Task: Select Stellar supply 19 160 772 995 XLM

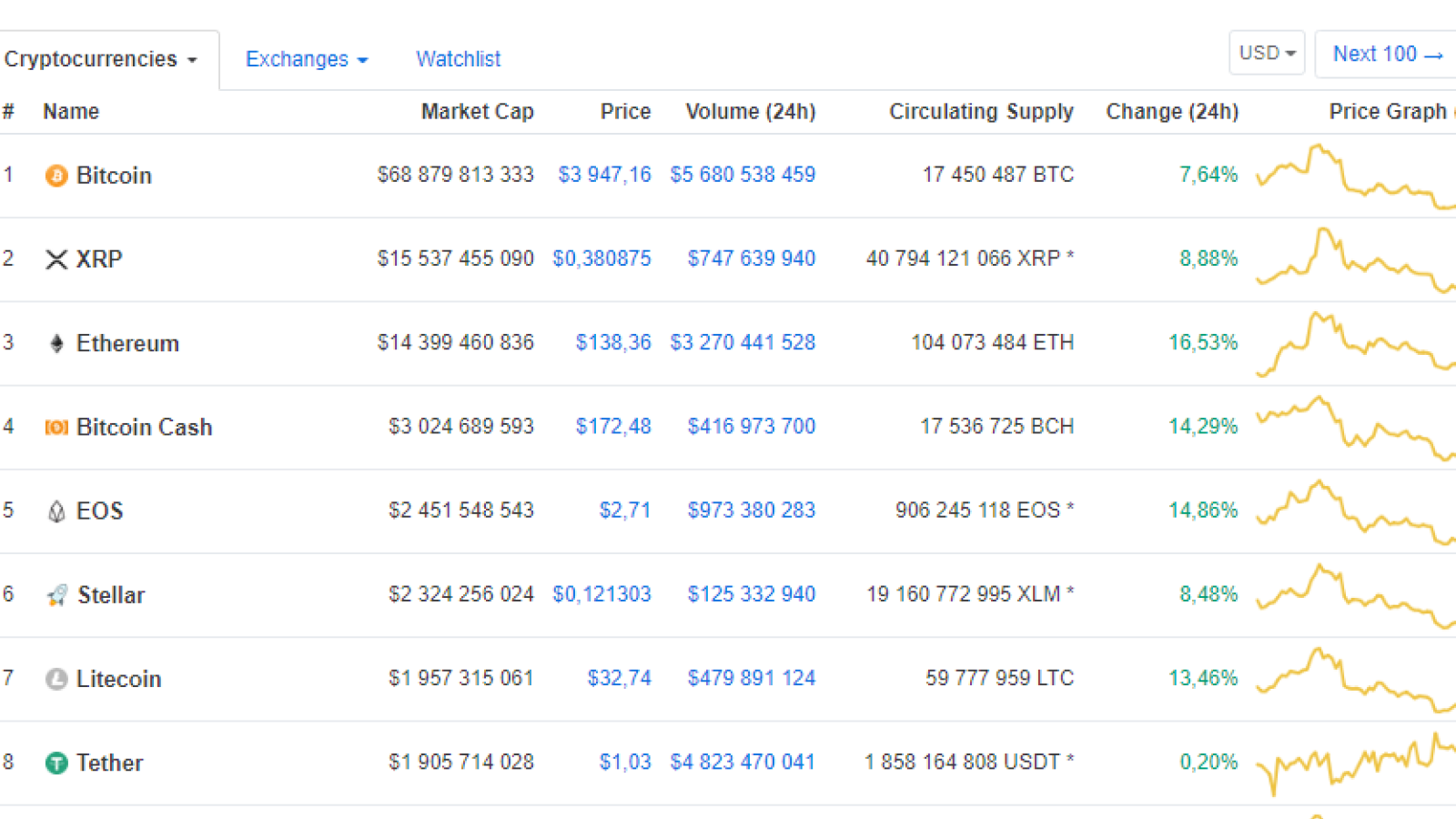Action: tap(963, 594)
